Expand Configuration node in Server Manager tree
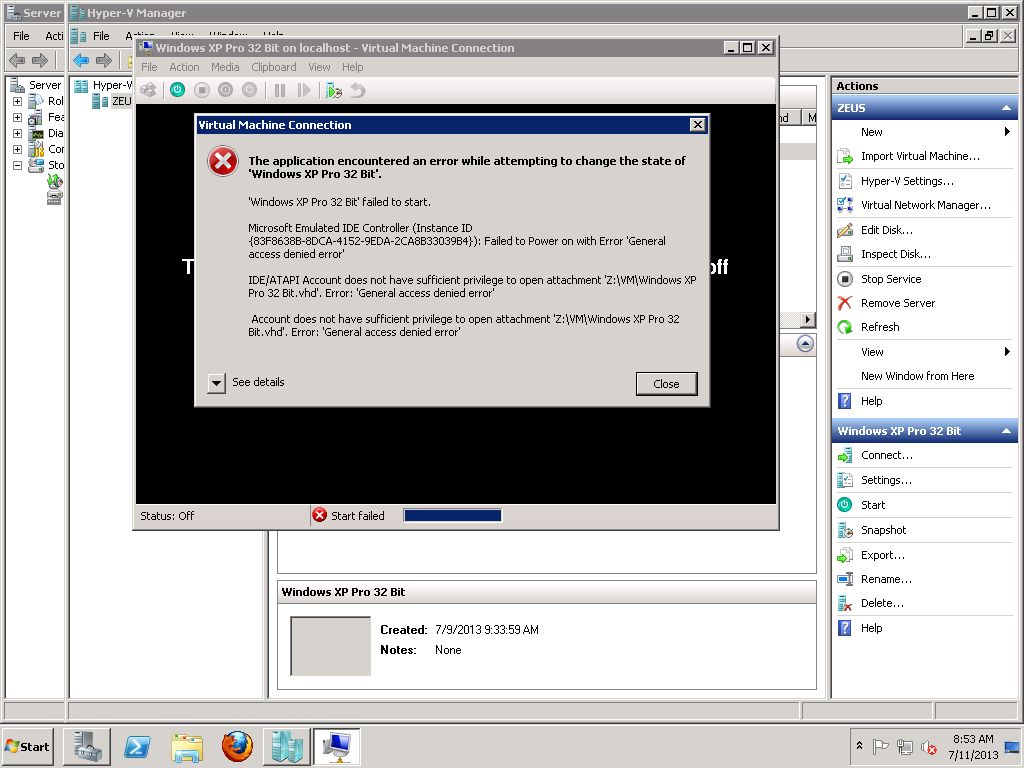 tap(18, 150)
